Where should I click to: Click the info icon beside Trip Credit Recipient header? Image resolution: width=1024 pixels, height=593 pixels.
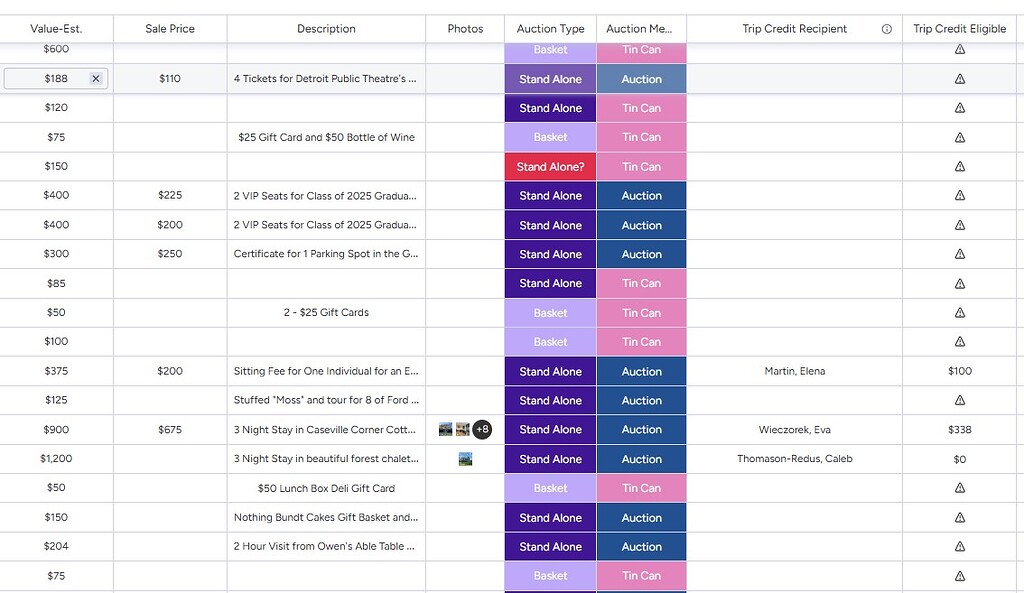(x=886, y=28)
